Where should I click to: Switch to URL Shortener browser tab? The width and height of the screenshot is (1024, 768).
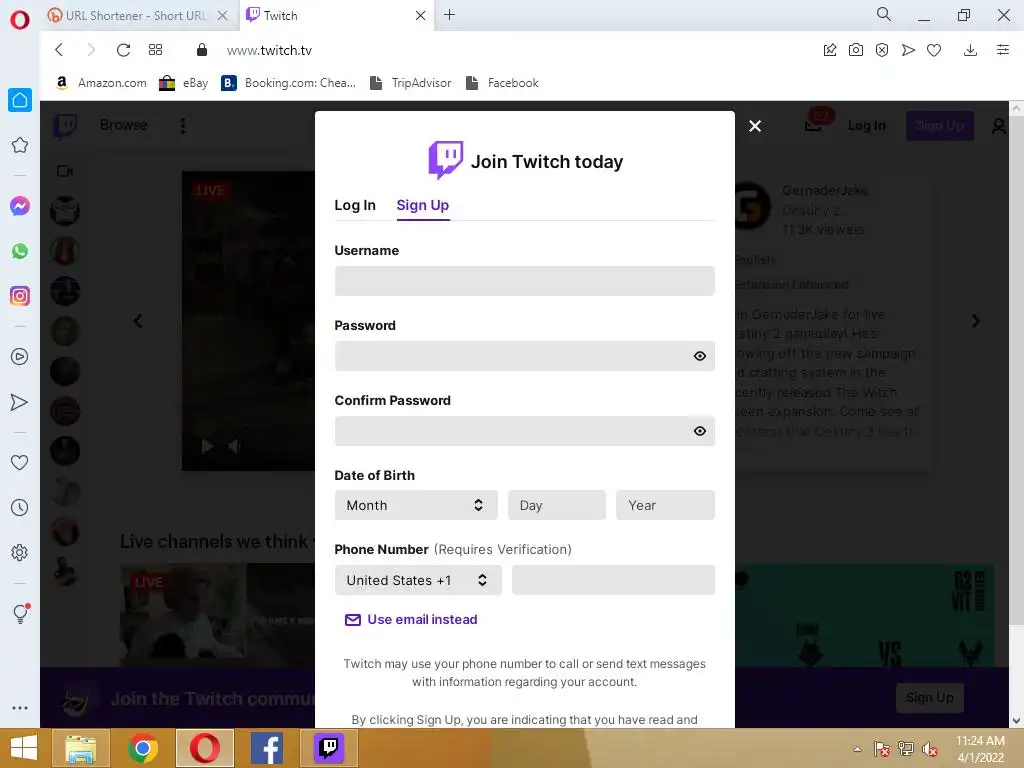pos(136,16)
